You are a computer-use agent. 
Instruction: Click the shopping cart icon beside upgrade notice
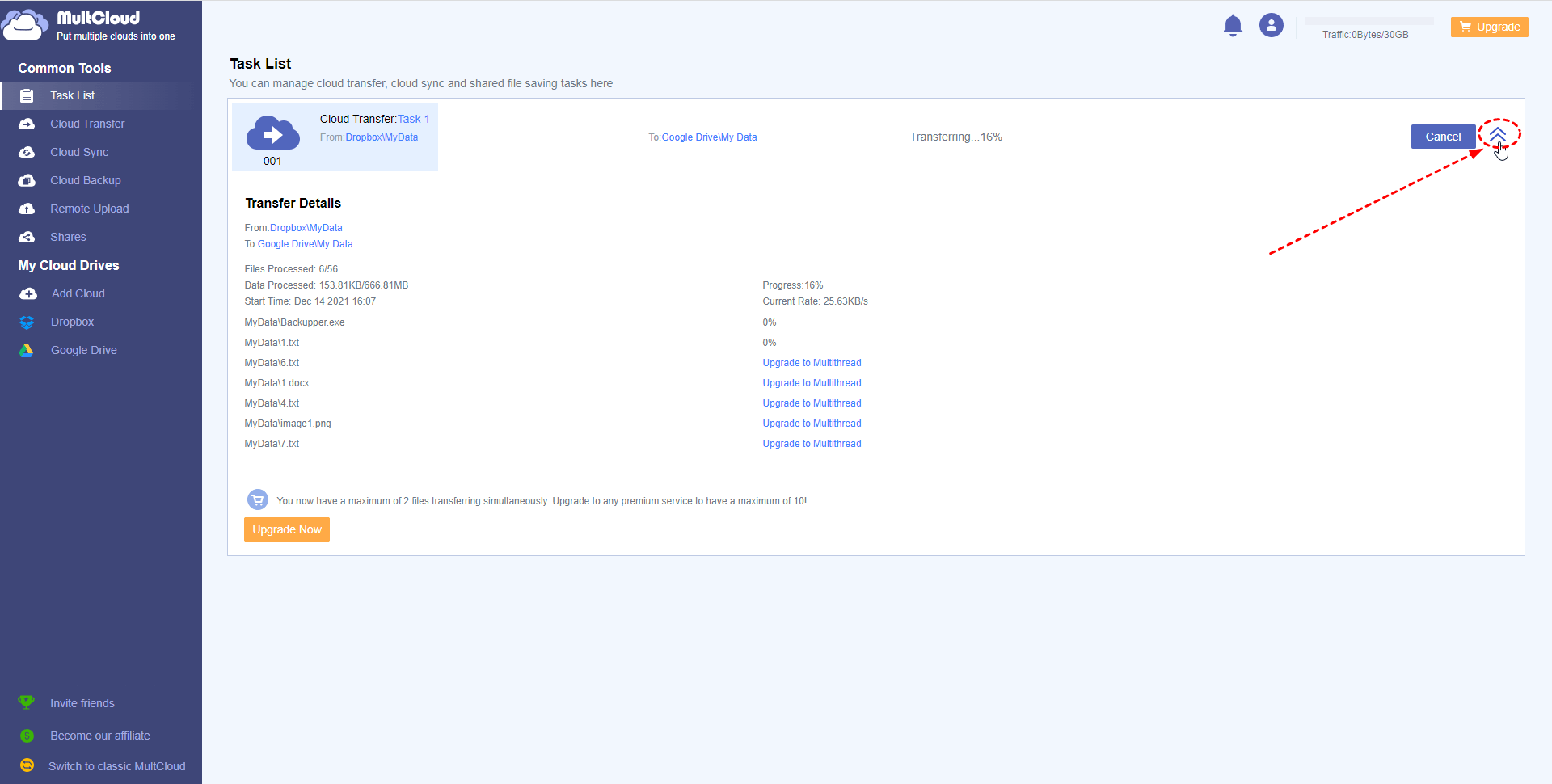tap(258, 500)
